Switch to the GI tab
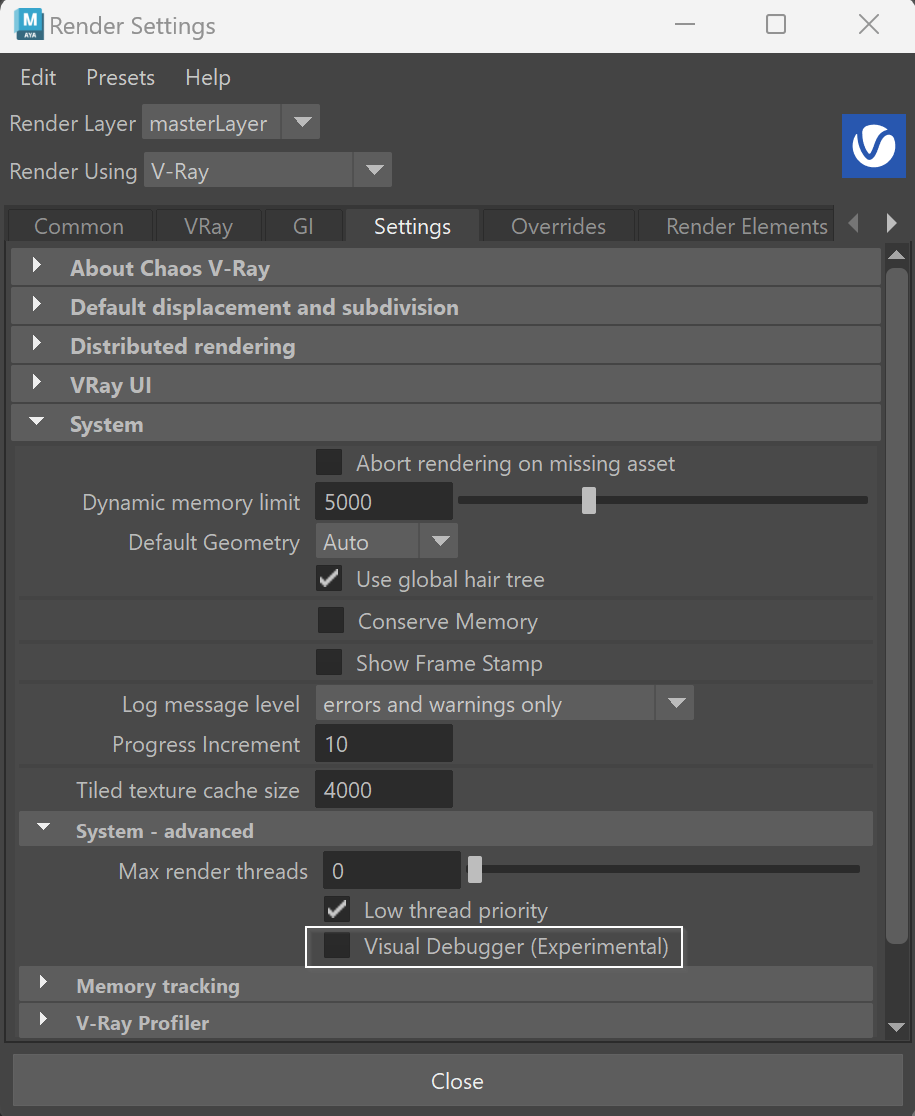The height and width of the screenshot is (1116, 915). pyautogui.click(x=303, y=226)
